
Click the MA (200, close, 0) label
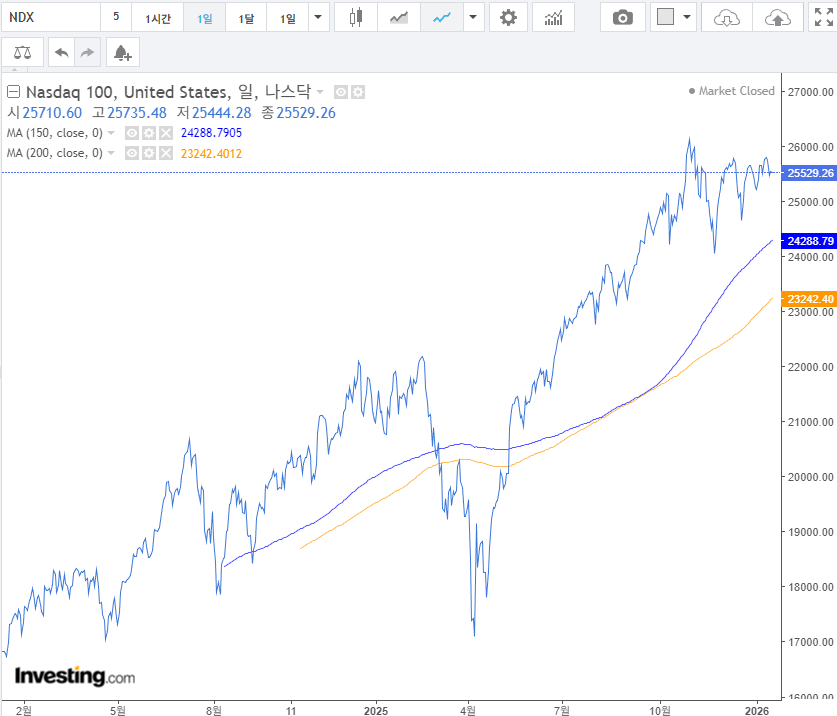[x=54, y=153]
